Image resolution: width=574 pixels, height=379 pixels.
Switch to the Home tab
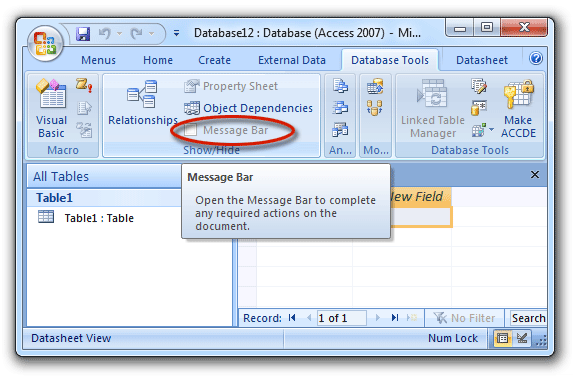[x=158, y=60]
